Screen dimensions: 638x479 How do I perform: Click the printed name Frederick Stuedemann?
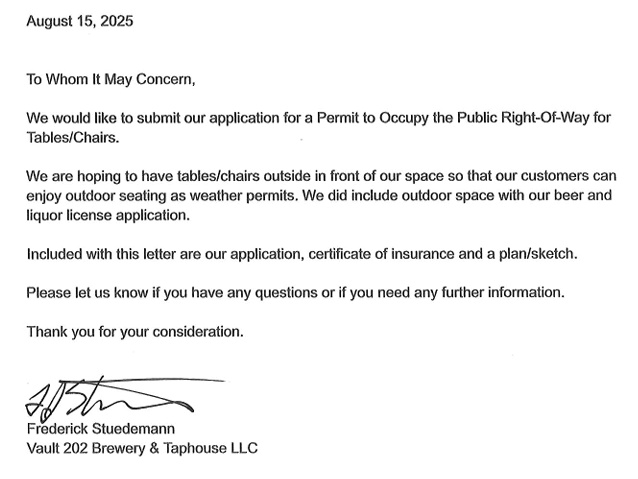[101, 429]
